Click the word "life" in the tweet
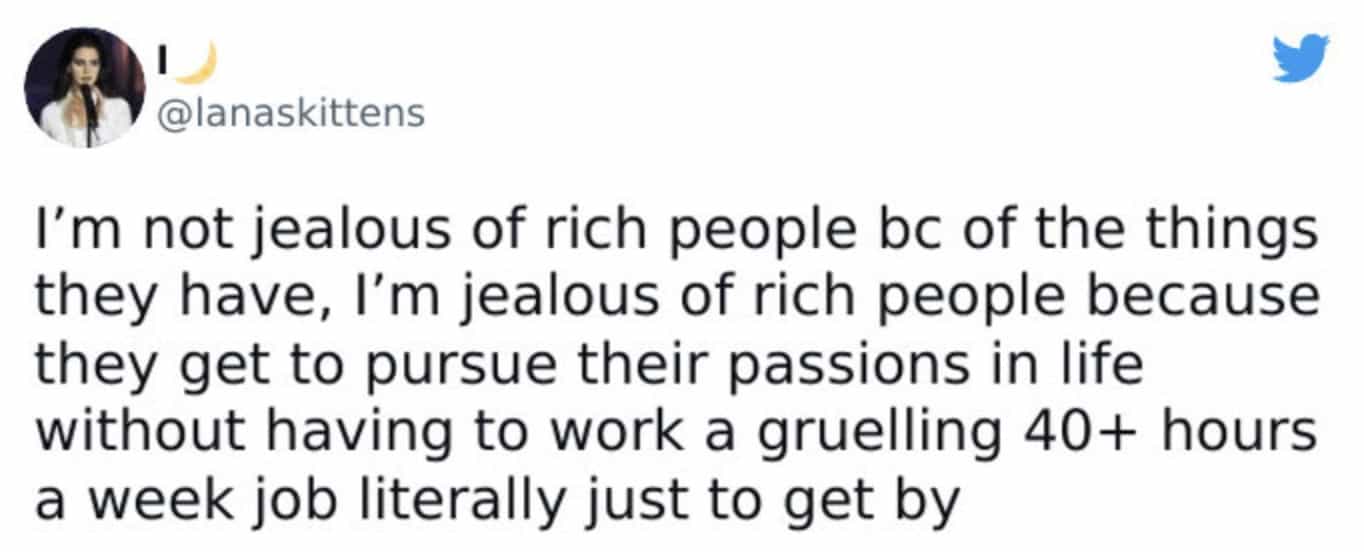 coord(1106,365)
